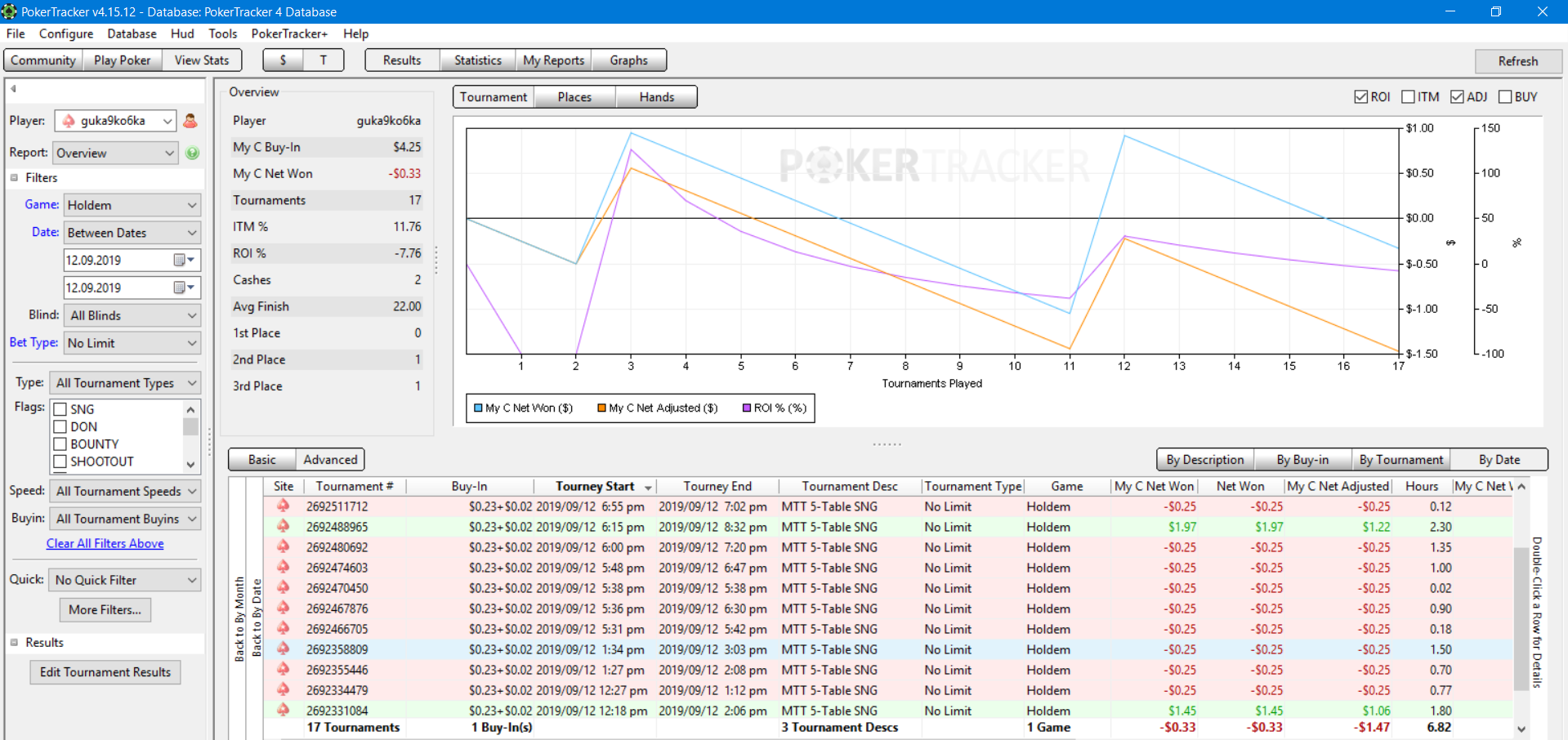Click the By Date grouping button
The width and height of the screenshot is (1568, 740).
tap(1499, 460)
